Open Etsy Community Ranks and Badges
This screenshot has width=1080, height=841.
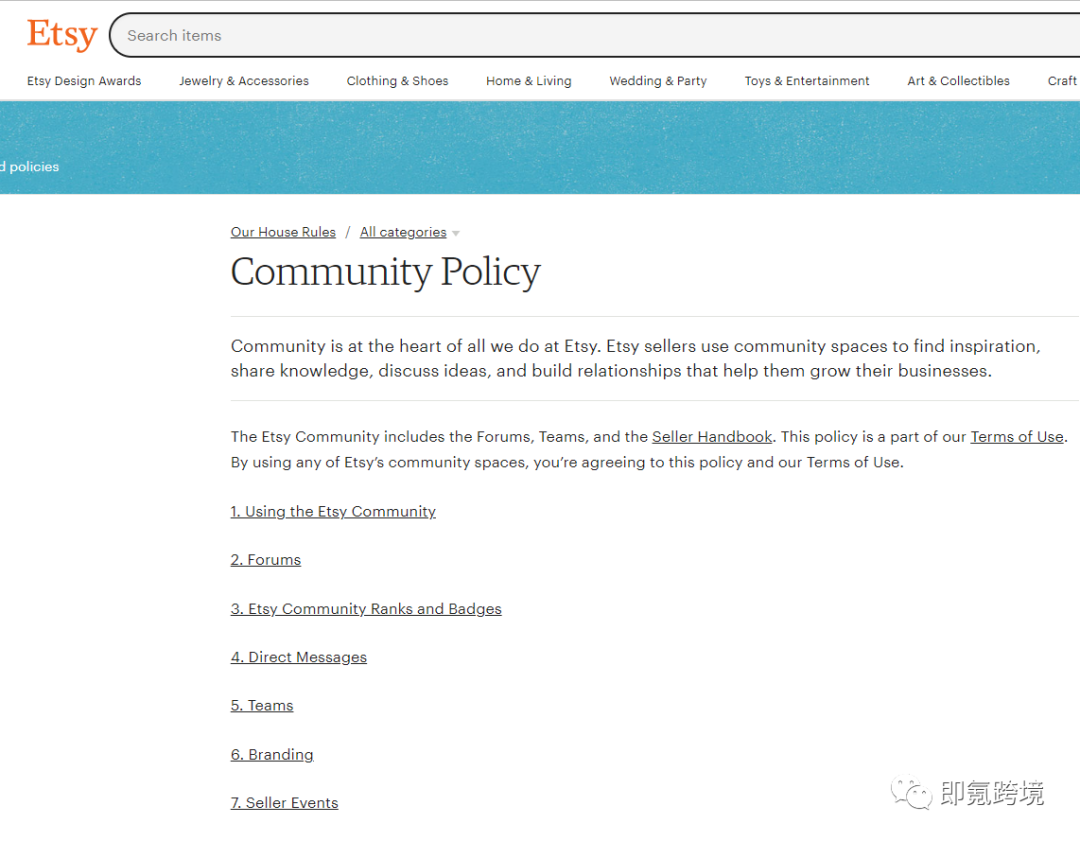[366, 609]
